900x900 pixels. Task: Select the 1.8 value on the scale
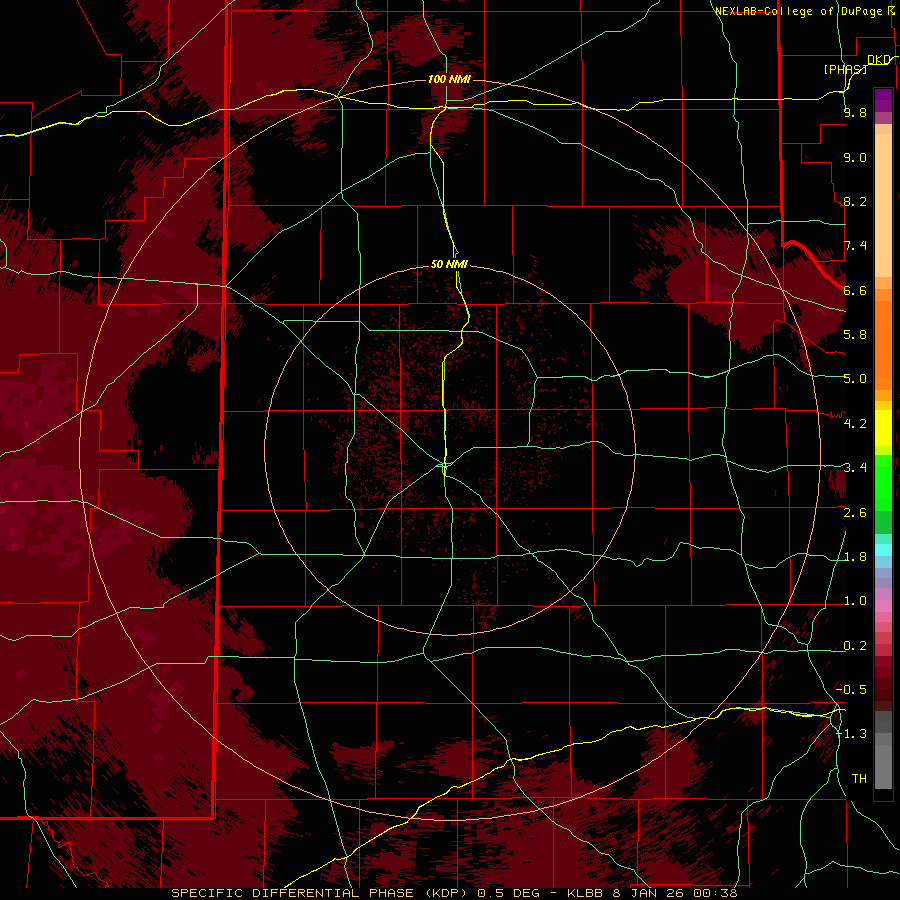(x=855, y=557)
